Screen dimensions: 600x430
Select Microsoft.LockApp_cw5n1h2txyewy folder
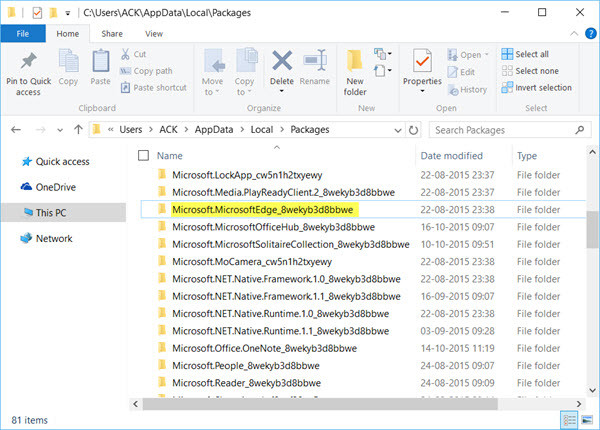tap(247, 175)
